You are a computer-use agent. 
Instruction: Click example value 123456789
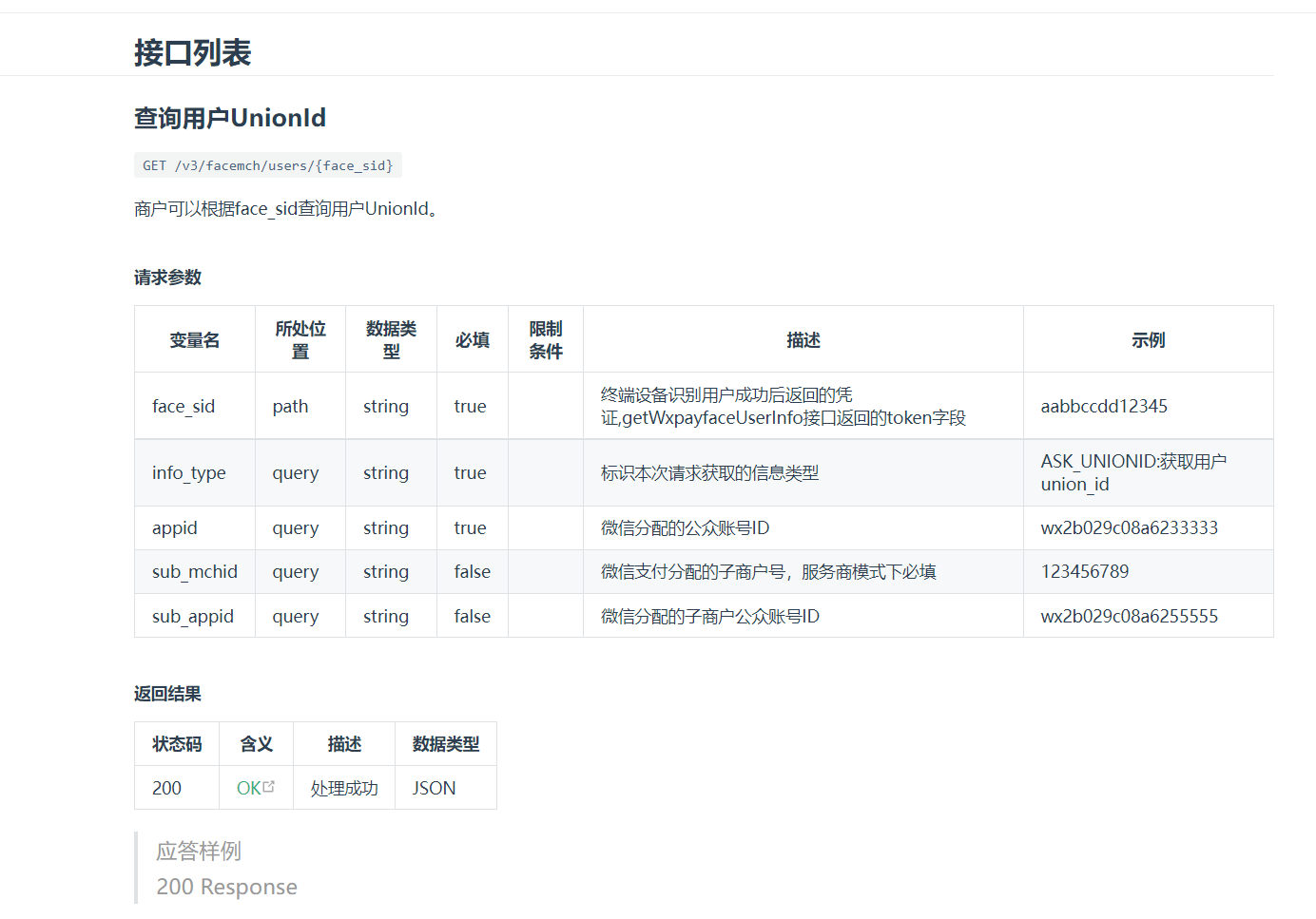(1085, 571)
